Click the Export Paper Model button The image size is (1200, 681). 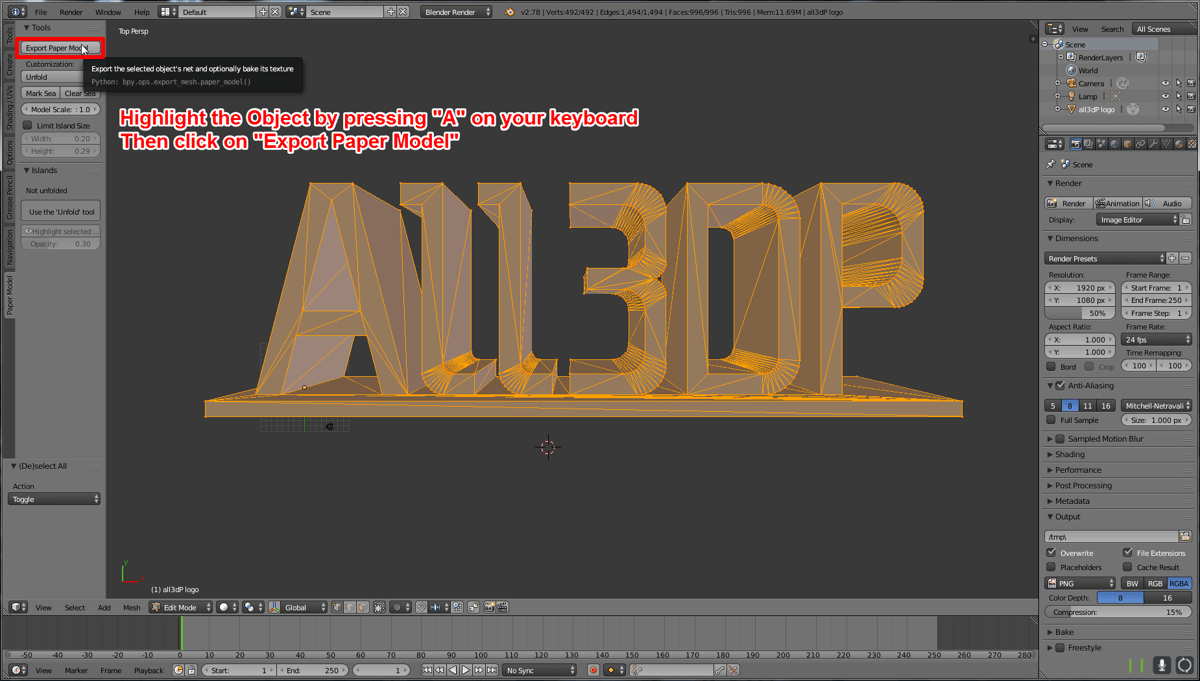point(60,48)
